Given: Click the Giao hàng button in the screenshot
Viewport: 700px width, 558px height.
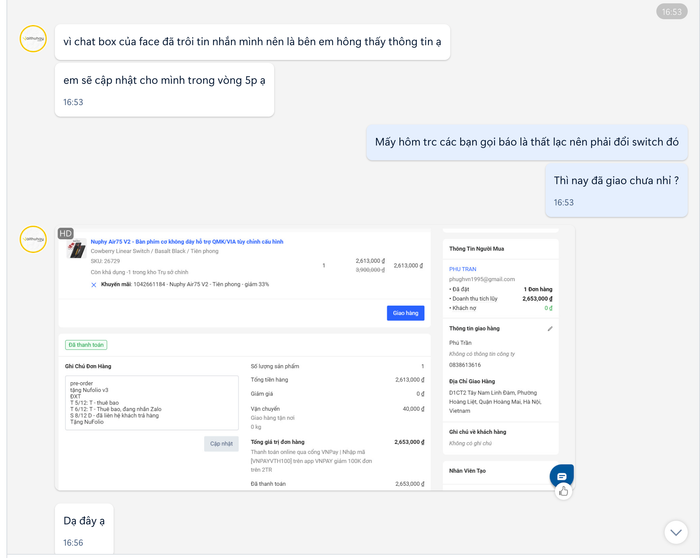Looking at the screenshot, I should click(x=405, y=313).
